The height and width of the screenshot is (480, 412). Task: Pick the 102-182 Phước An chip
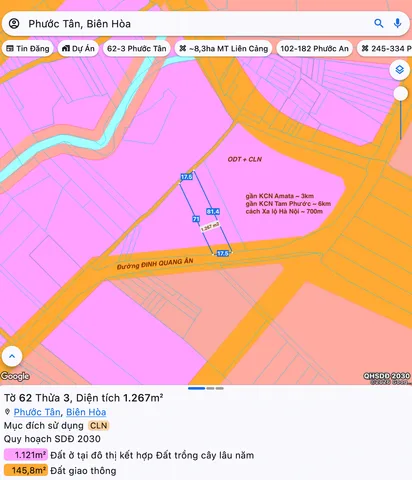pos(314,49)
